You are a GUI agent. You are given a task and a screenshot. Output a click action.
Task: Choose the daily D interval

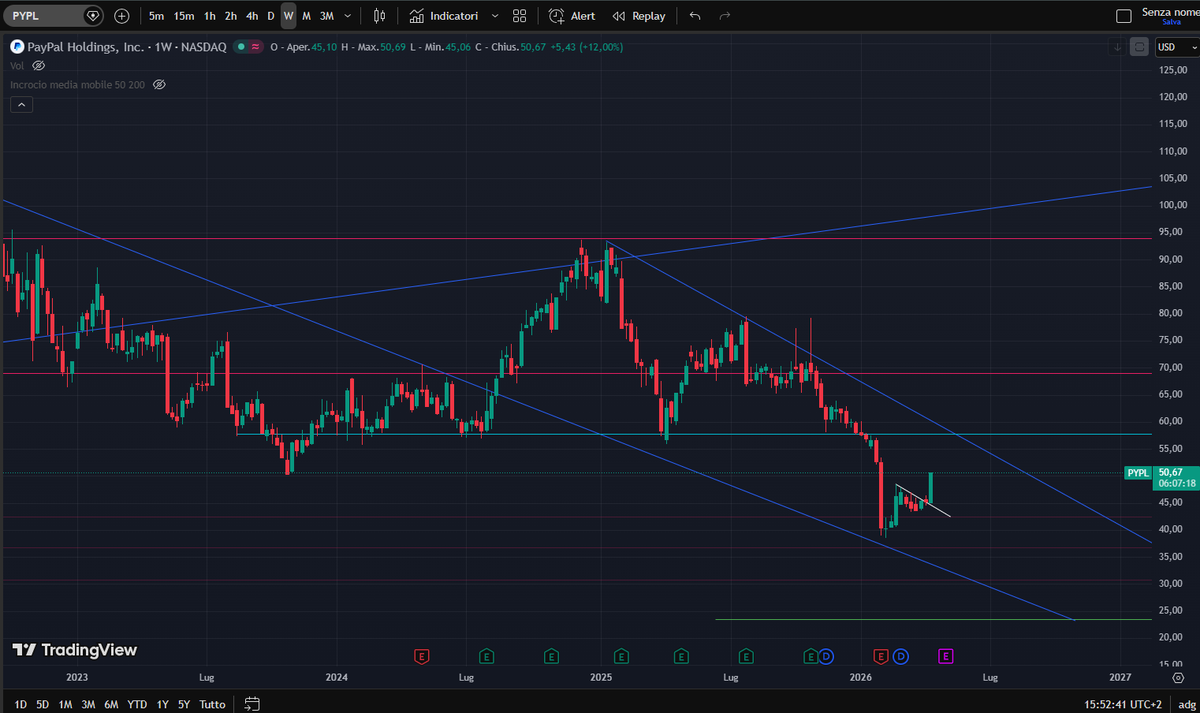coord(271,16)
